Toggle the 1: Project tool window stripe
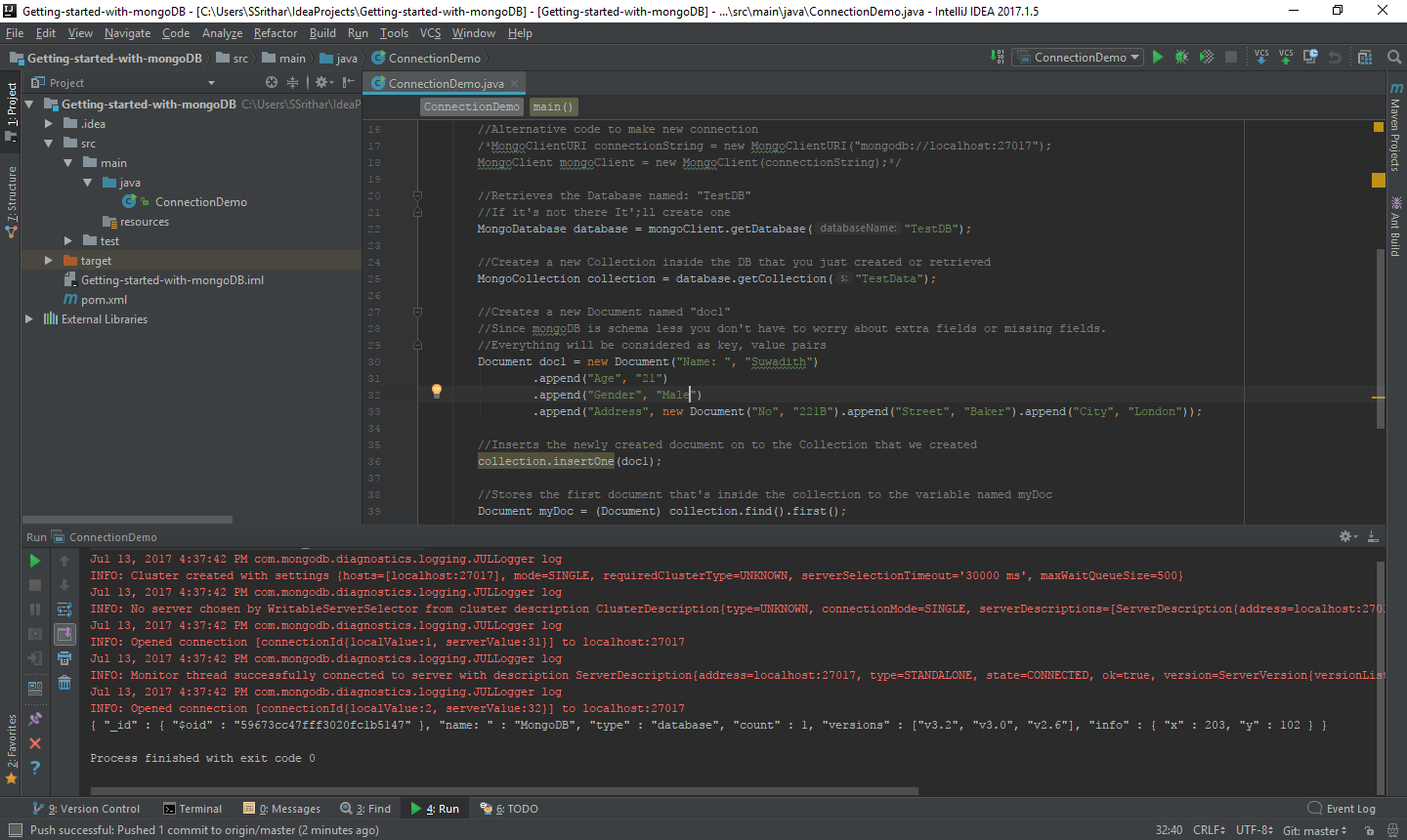This screenshot has width=1407, height=840. click(11, 111)
